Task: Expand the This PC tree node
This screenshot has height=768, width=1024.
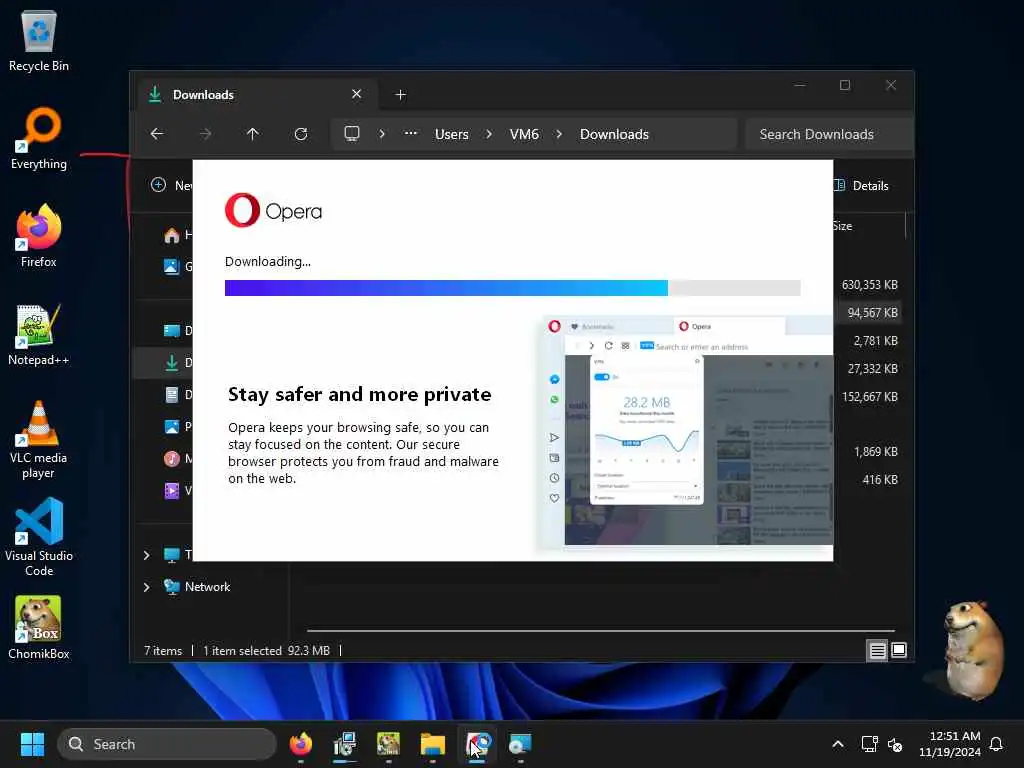Action: (147, 555)
